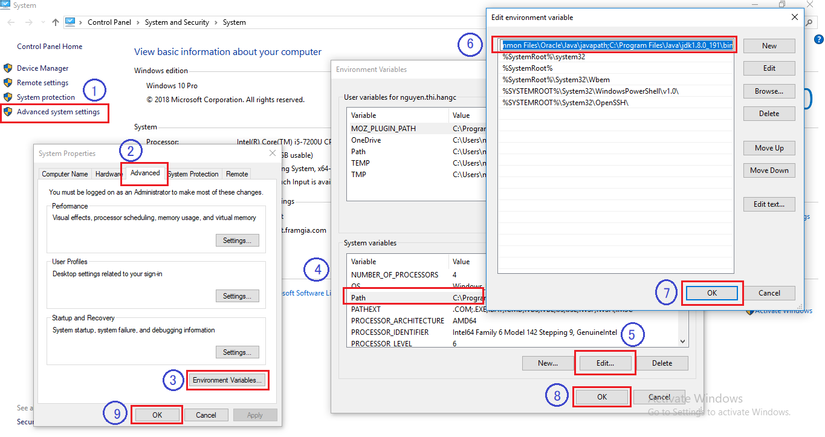Switch to Advanced tab in System Properties
The image size is (825, 437).
tap(145, 173)
